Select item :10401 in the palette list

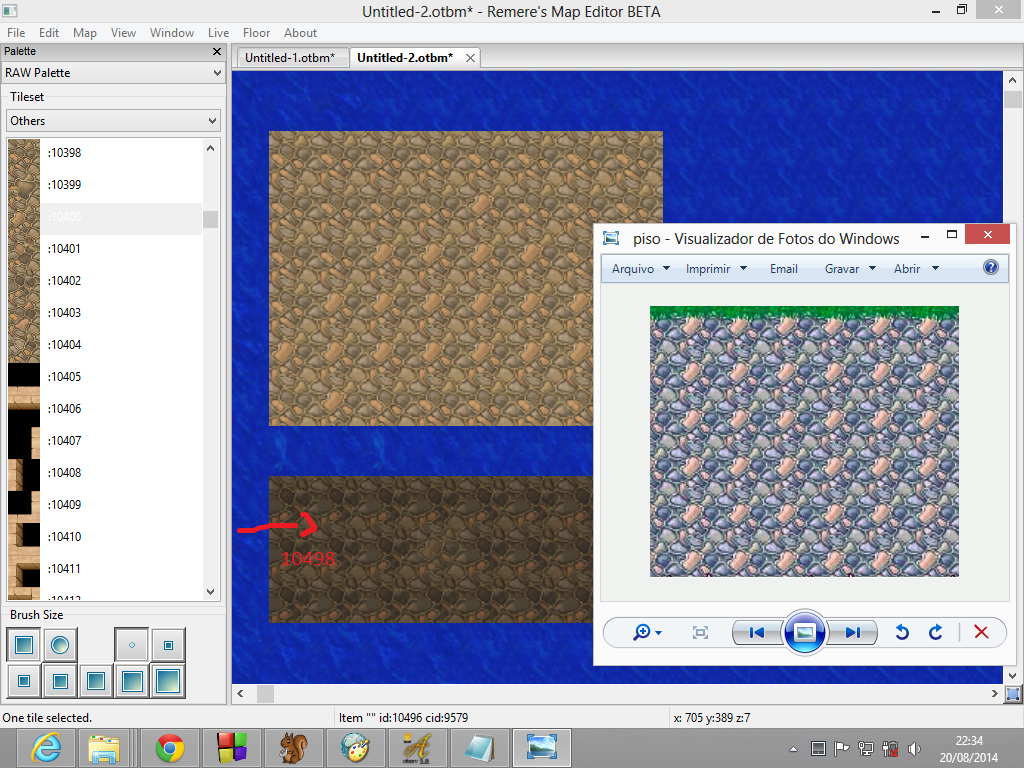pos(104,249)
